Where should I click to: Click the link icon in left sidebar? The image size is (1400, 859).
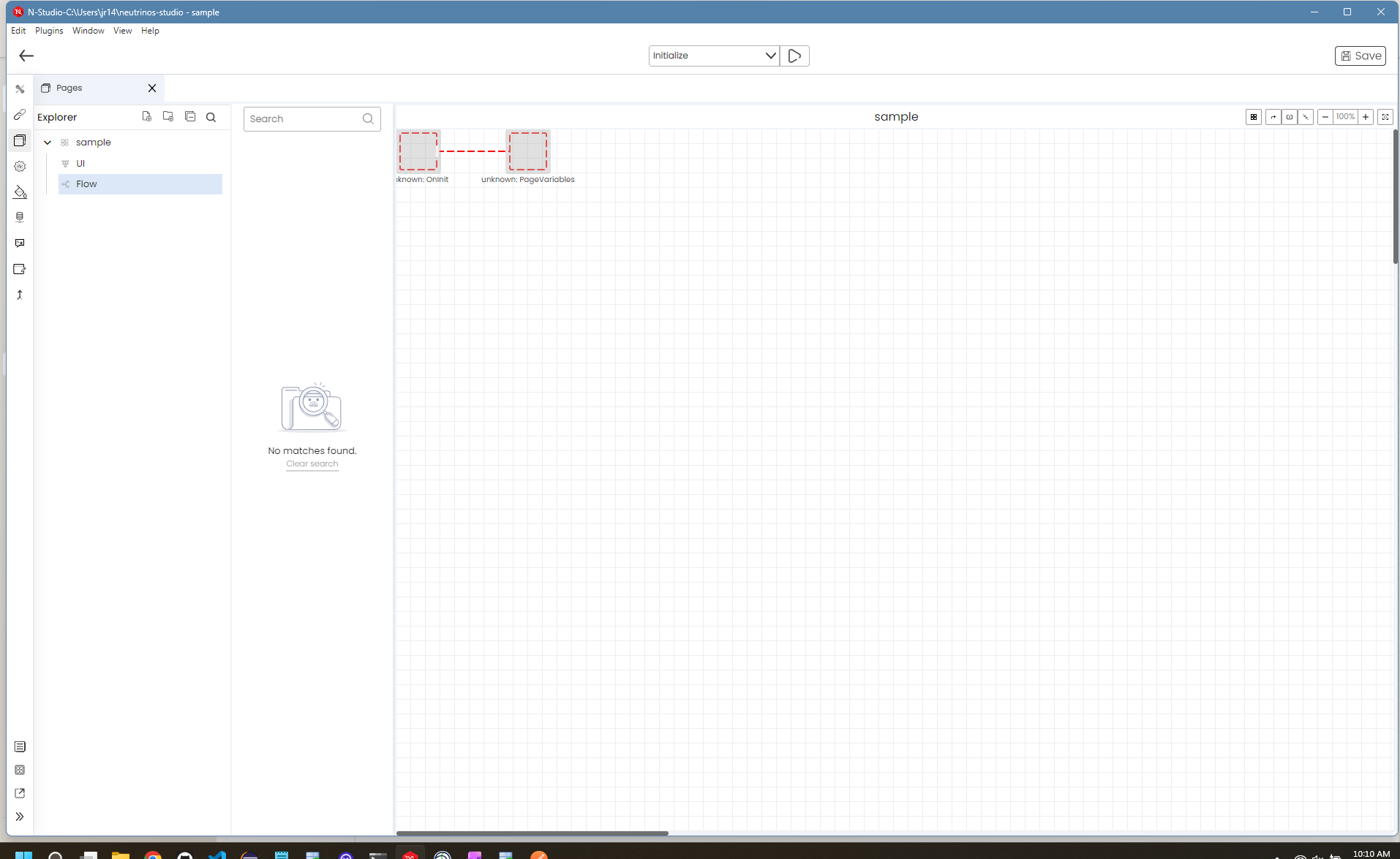(x=20, y=115)
